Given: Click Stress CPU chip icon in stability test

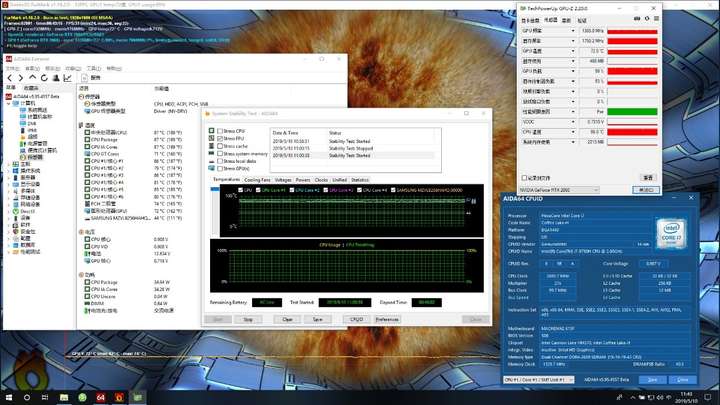Looking at the screenshot, I should tap(212, 131).
